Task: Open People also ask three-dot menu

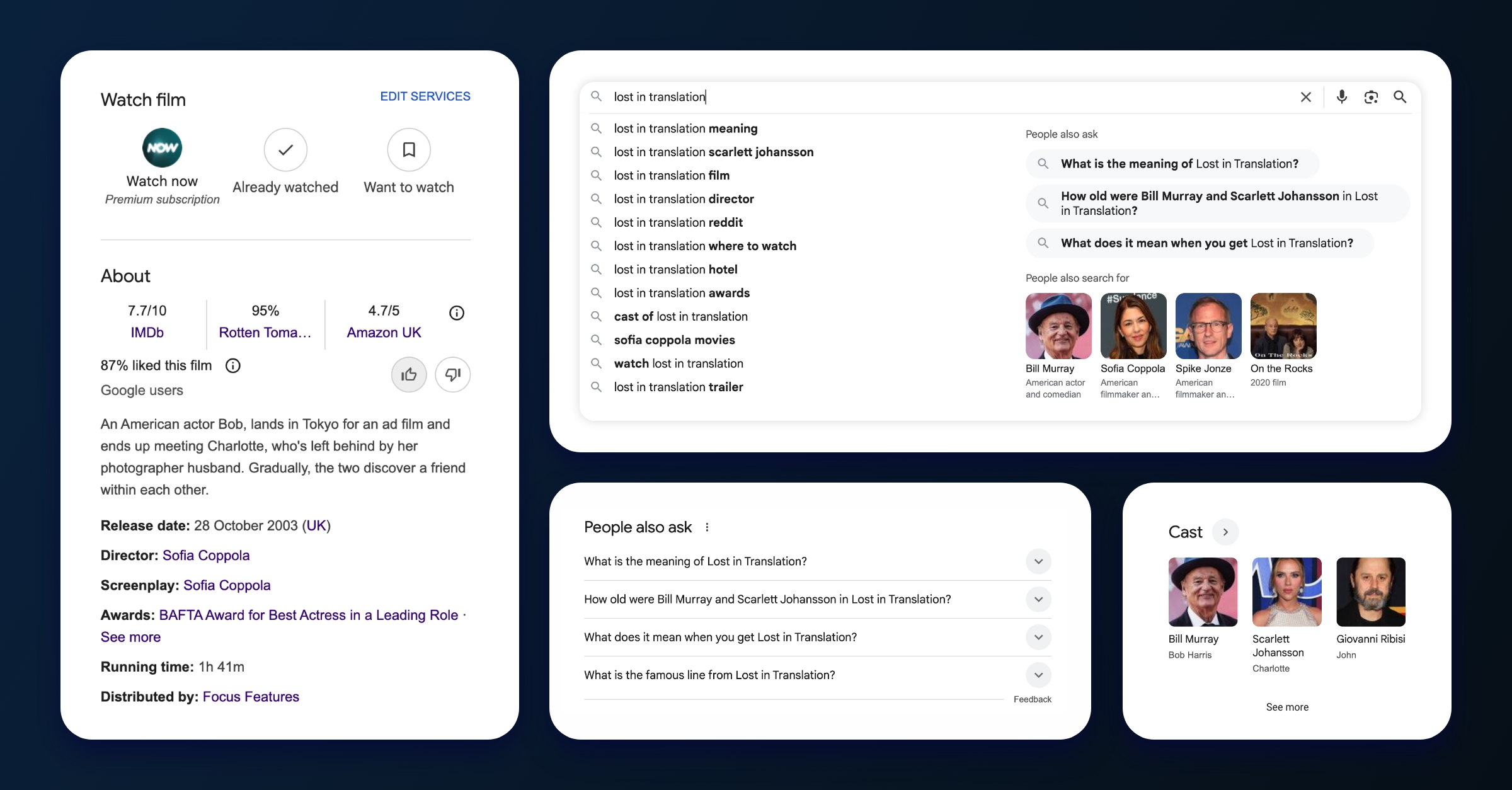Action: point(707,527)
